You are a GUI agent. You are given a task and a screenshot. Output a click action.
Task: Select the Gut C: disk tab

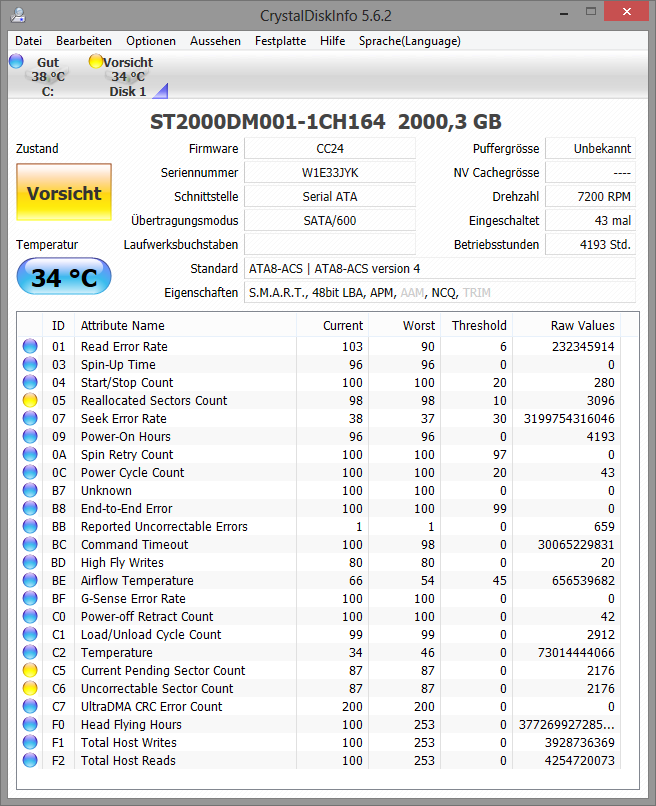(x=40, y=76)
